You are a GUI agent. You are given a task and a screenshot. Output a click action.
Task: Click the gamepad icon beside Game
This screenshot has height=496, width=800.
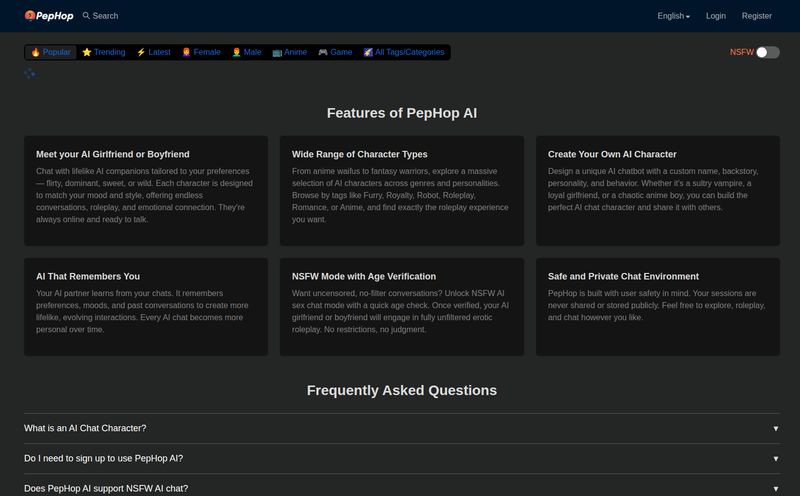pyautogui.click(x=323, y=52)
